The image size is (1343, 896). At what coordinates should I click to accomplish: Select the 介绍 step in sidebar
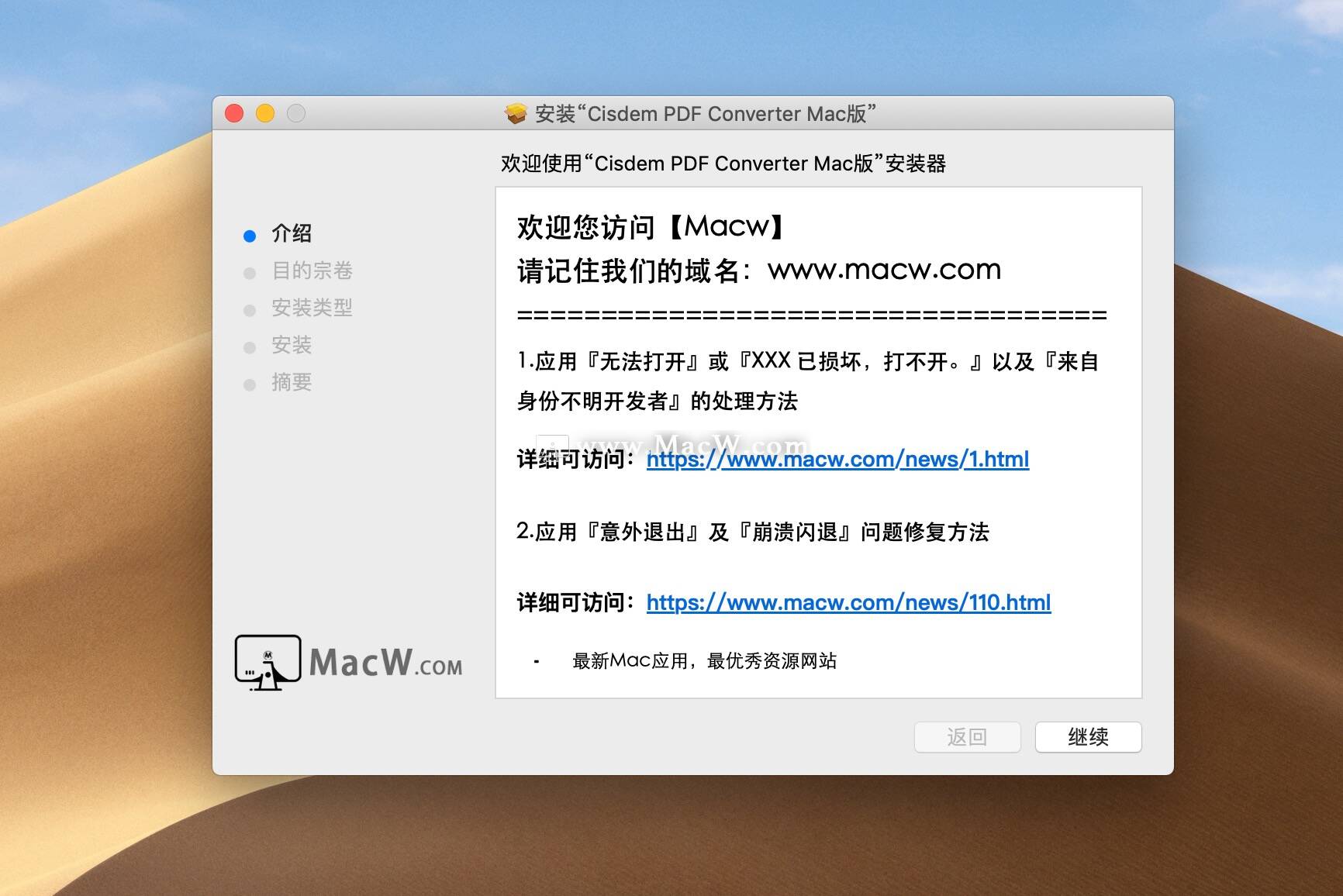(x=292, y=233)
